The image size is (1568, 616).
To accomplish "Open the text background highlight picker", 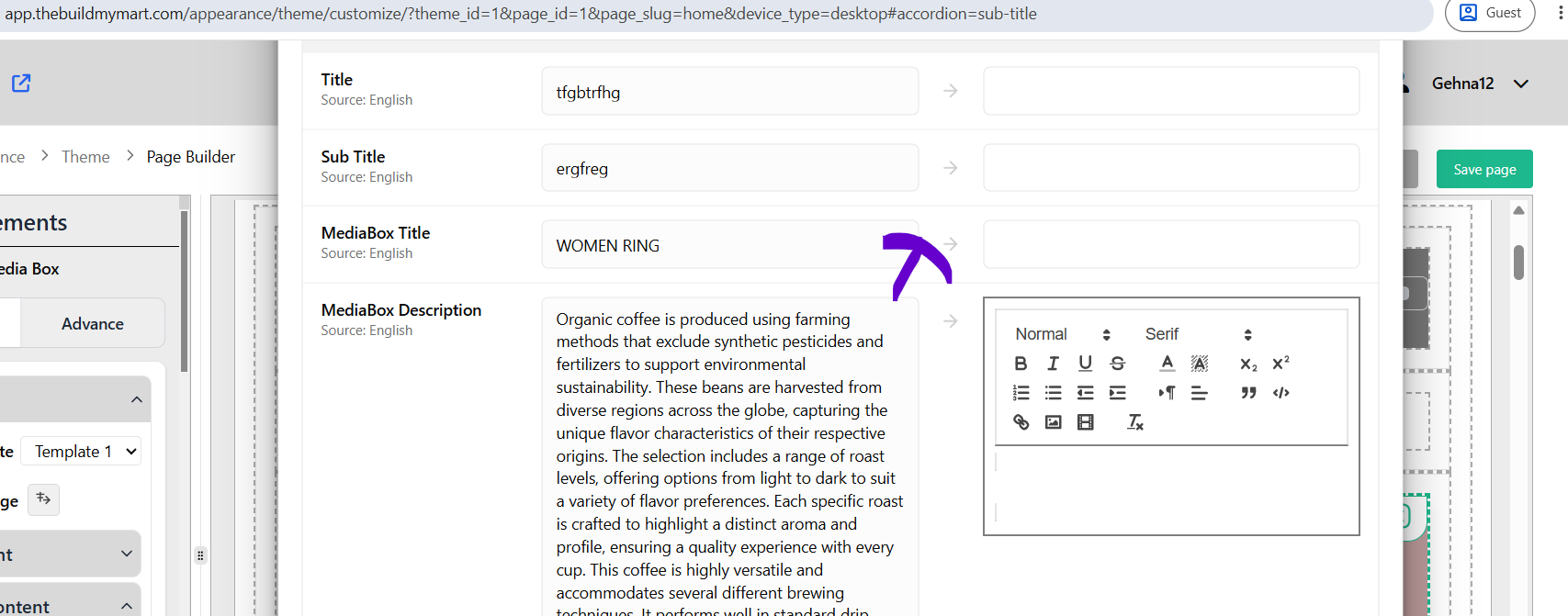I will pos(1199,364).
